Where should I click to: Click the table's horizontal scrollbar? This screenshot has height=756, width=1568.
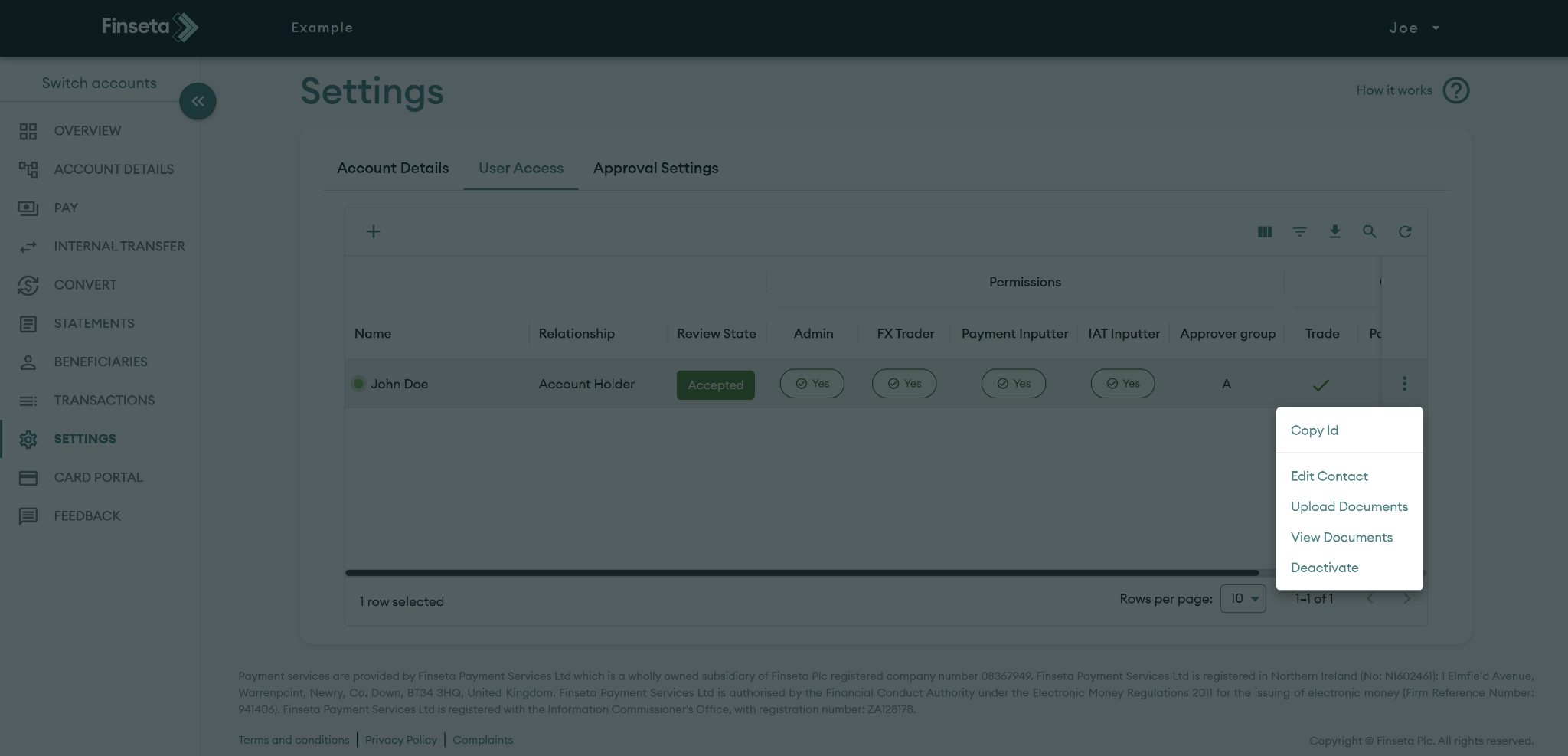click(x=802, y=572)
